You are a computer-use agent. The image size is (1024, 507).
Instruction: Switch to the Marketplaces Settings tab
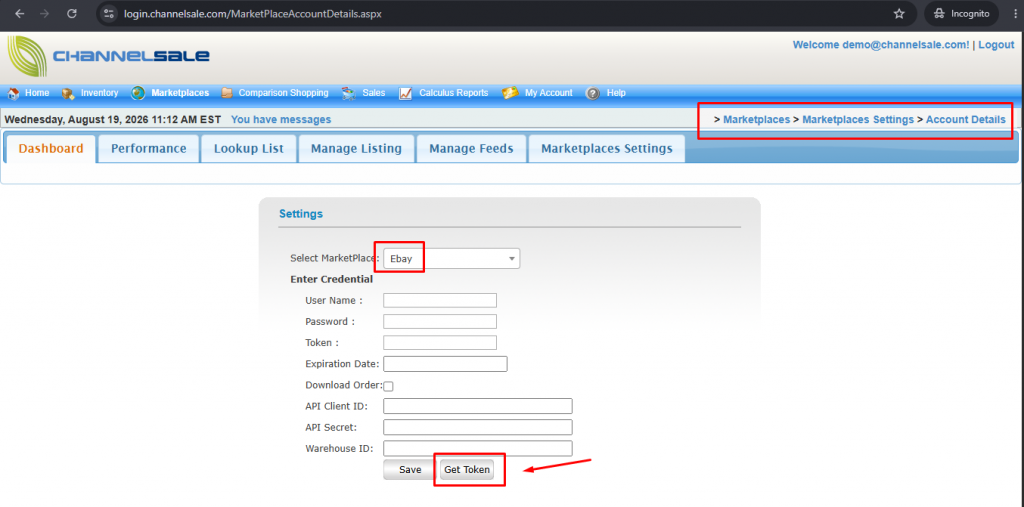607,148
